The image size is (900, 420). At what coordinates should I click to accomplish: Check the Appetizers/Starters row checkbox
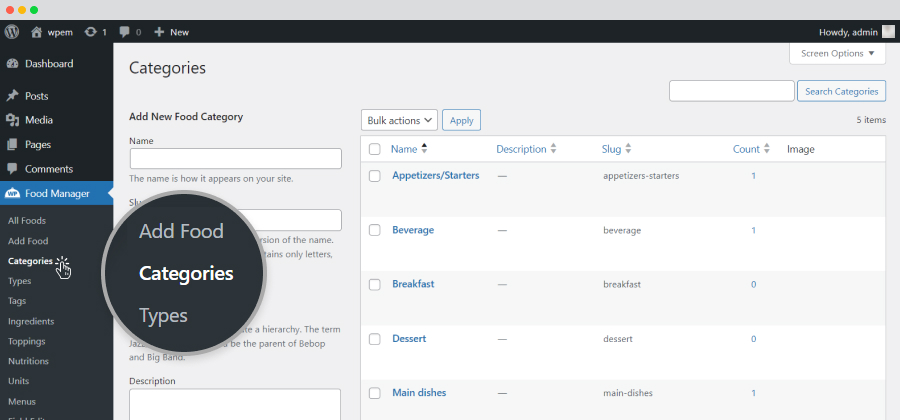pos(375,176)
